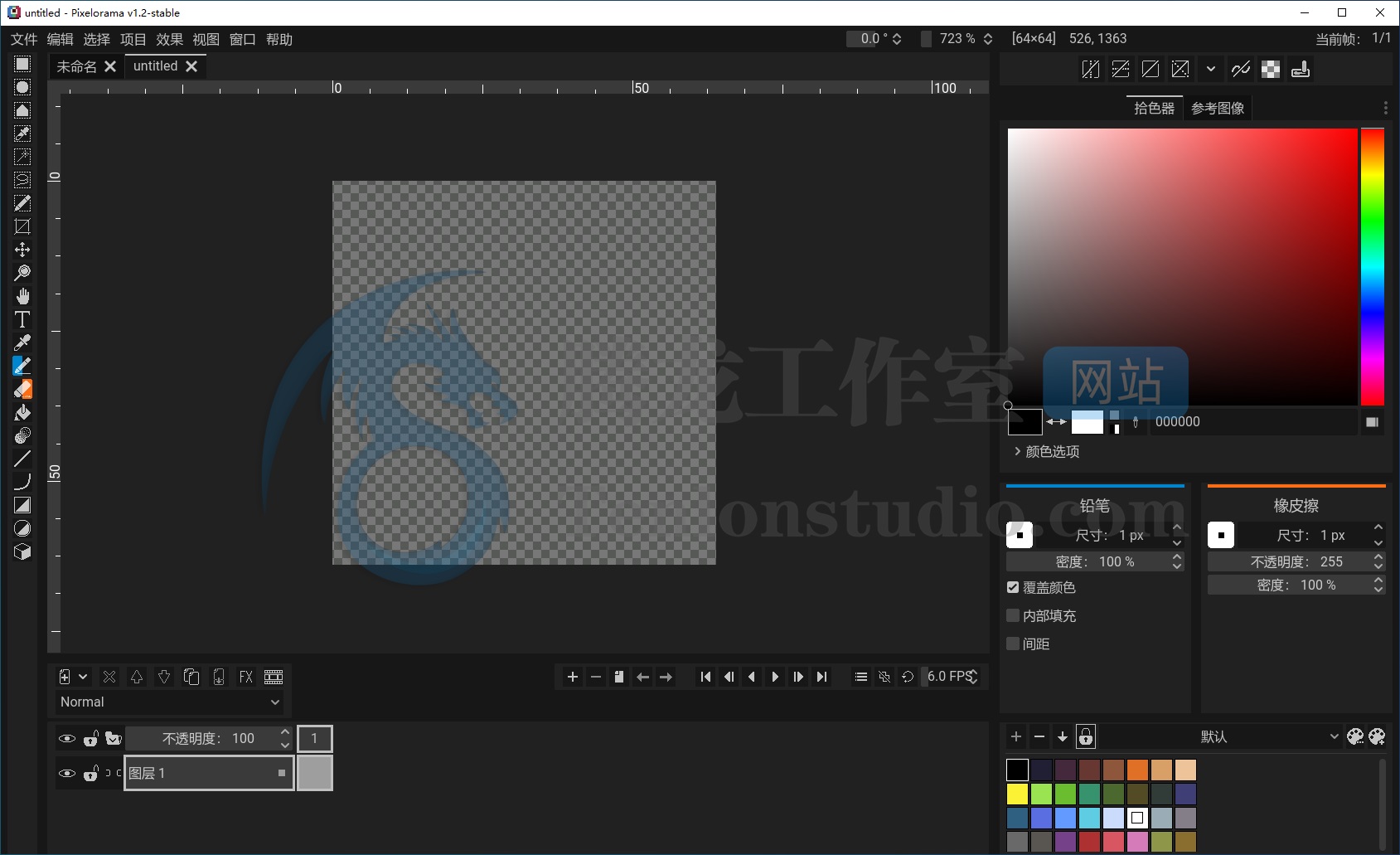Image resolution: width=1400 pixels, height=855 pixels.
Task: Pick the orange palette swatch
Action: tap(1138, 770)
